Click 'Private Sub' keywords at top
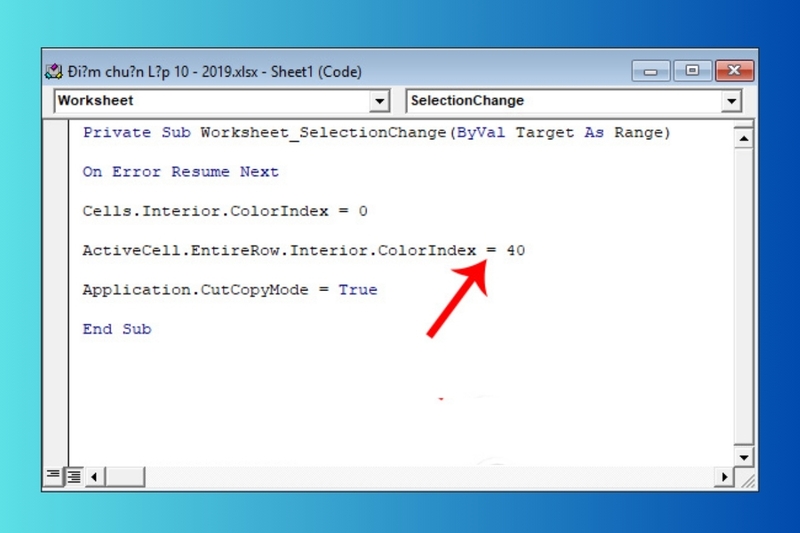 click(137, 133)
